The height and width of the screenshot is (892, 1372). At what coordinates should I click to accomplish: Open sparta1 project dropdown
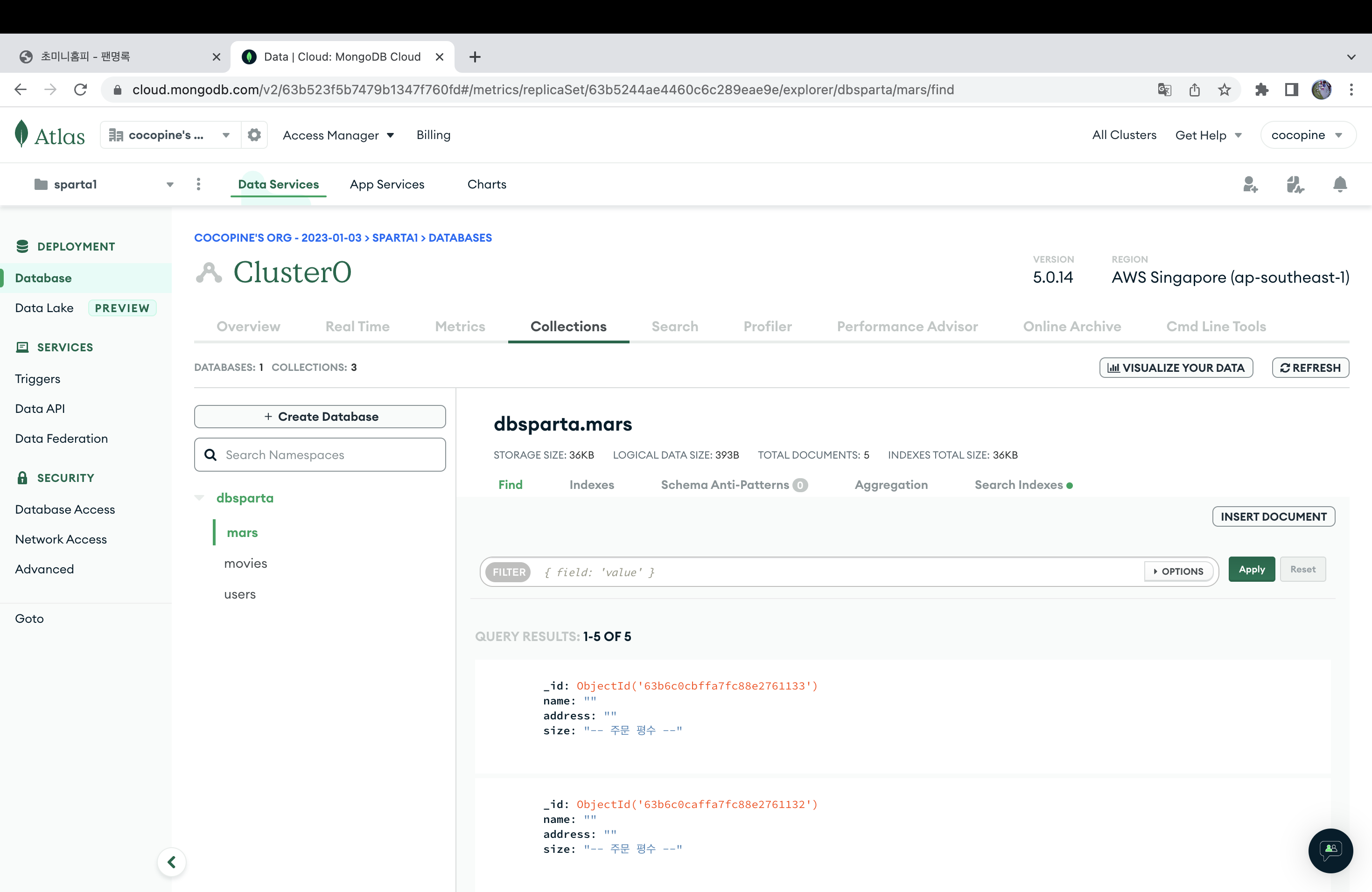click(x=104, y=184)
